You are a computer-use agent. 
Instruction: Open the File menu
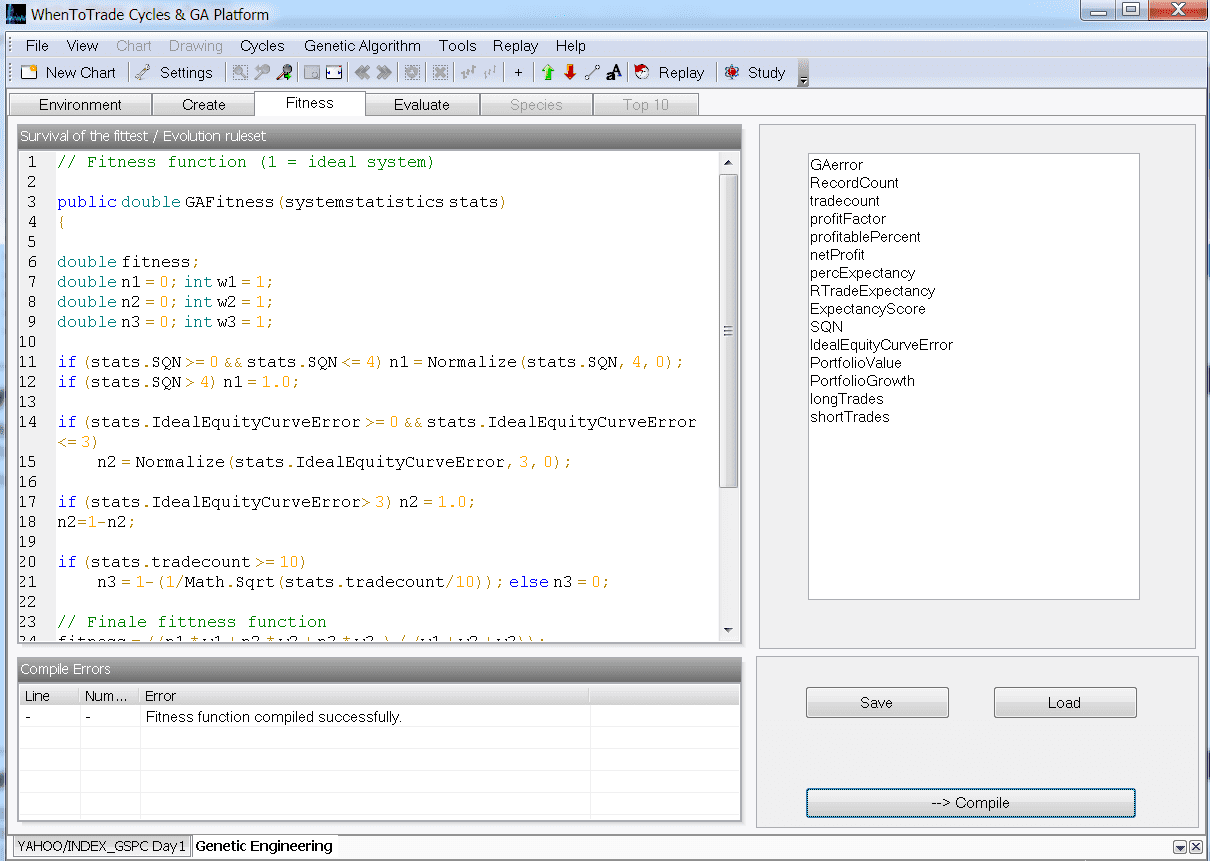coord(37,46)
